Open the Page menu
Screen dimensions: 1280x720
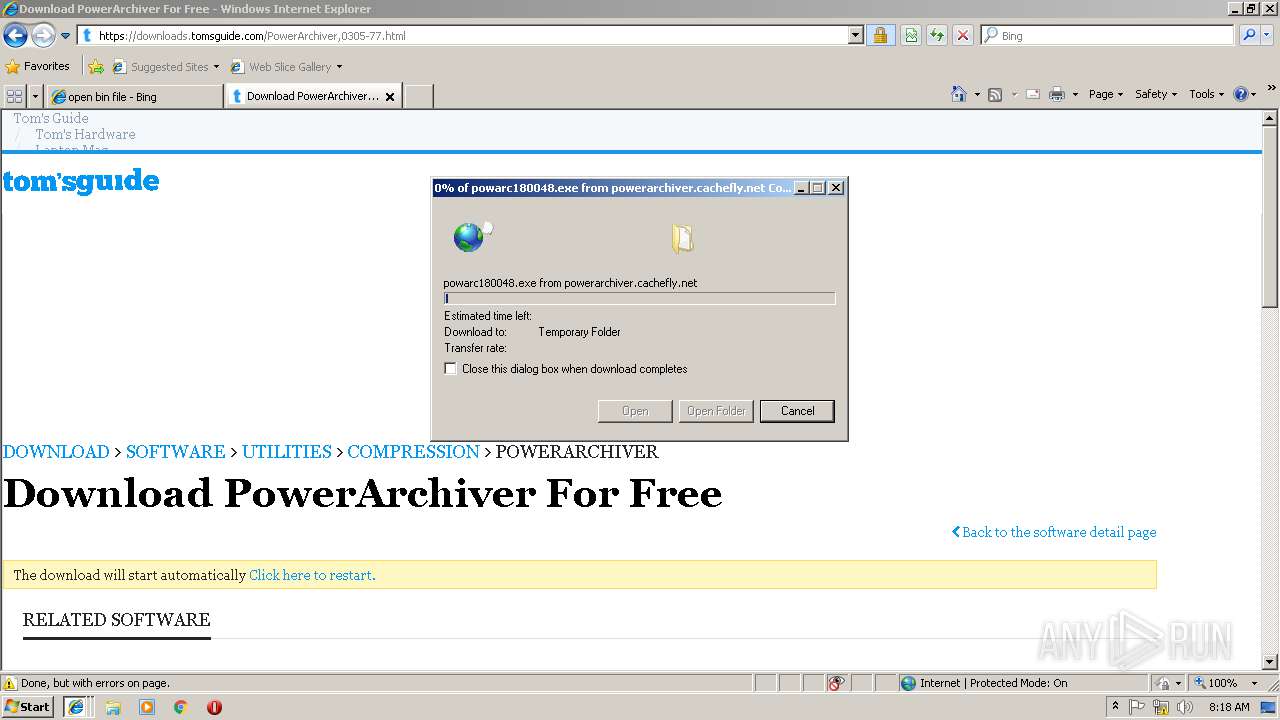[1105, 94]
